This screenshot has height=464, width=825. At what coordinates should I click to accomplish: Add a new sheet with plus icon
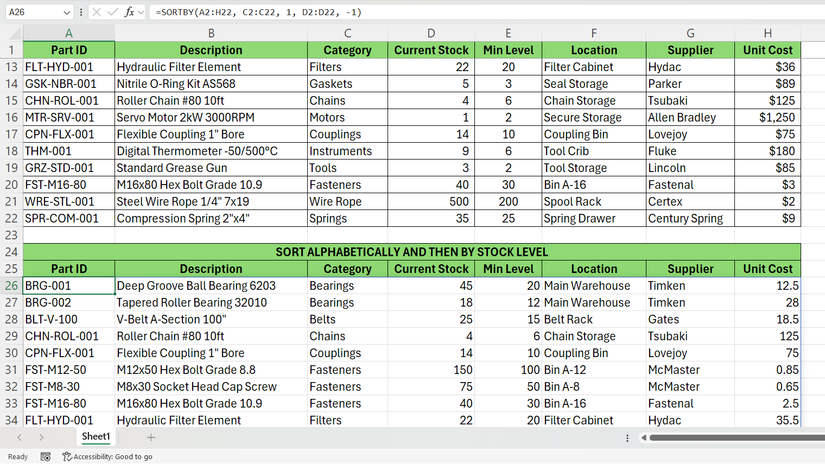pos(151,437)
